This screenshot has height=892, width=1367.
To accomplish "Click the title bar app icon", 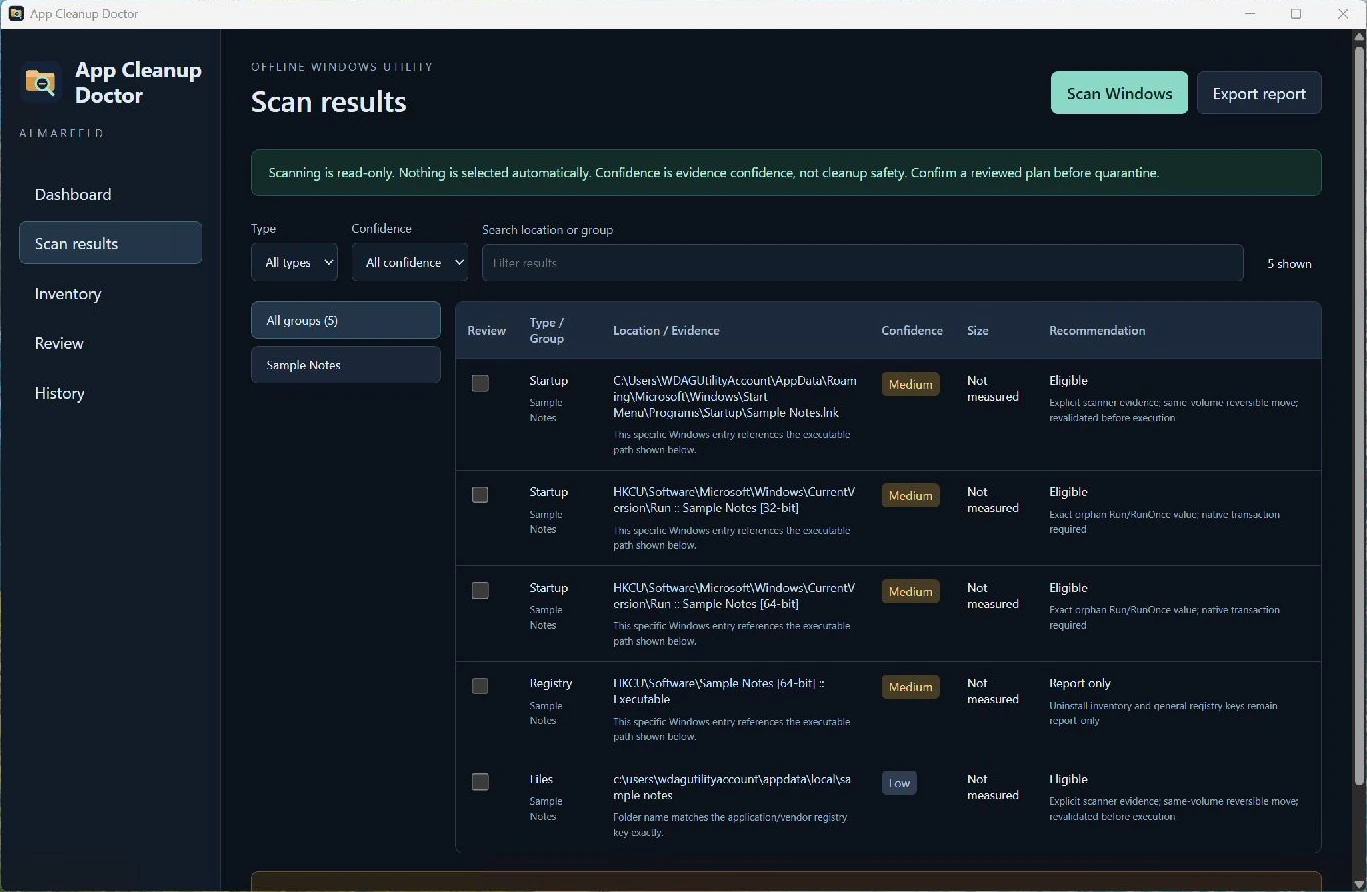I will (16, 14).
